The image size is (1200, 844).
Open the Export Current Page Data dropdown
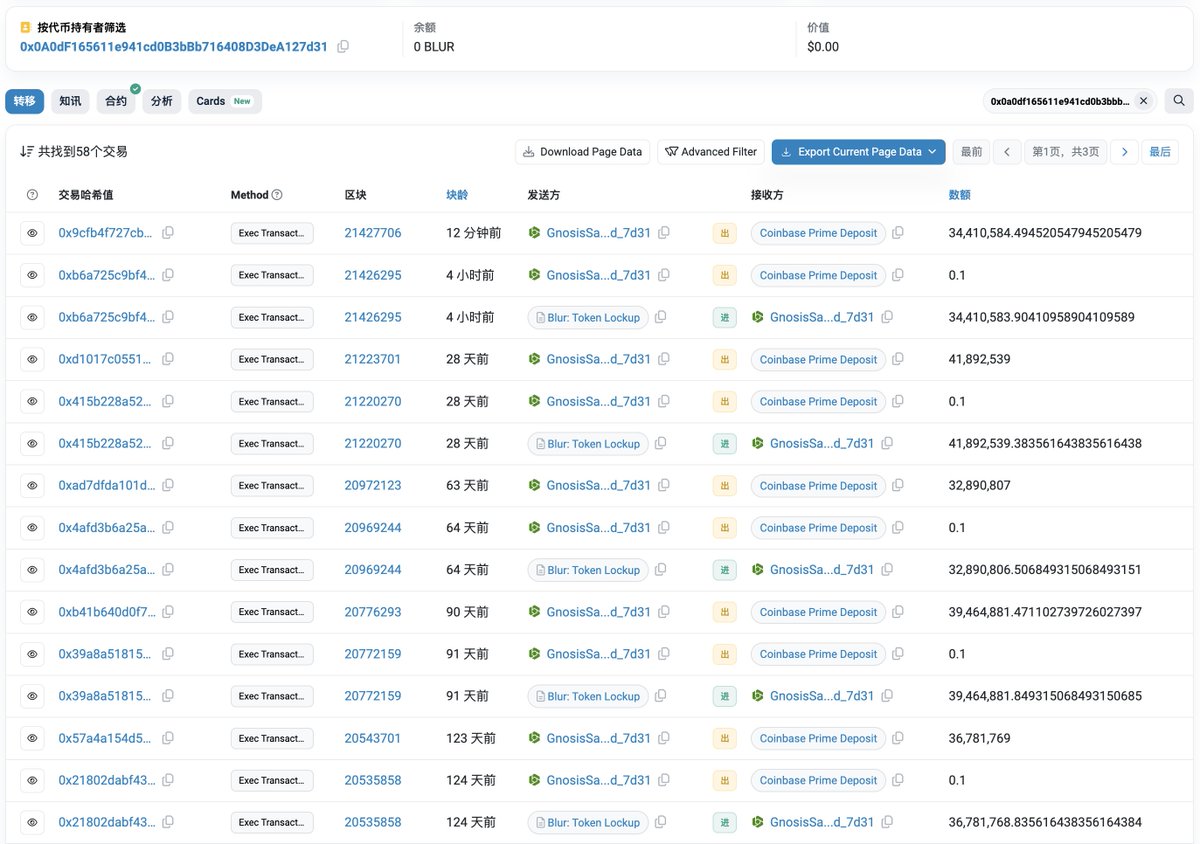858,152
